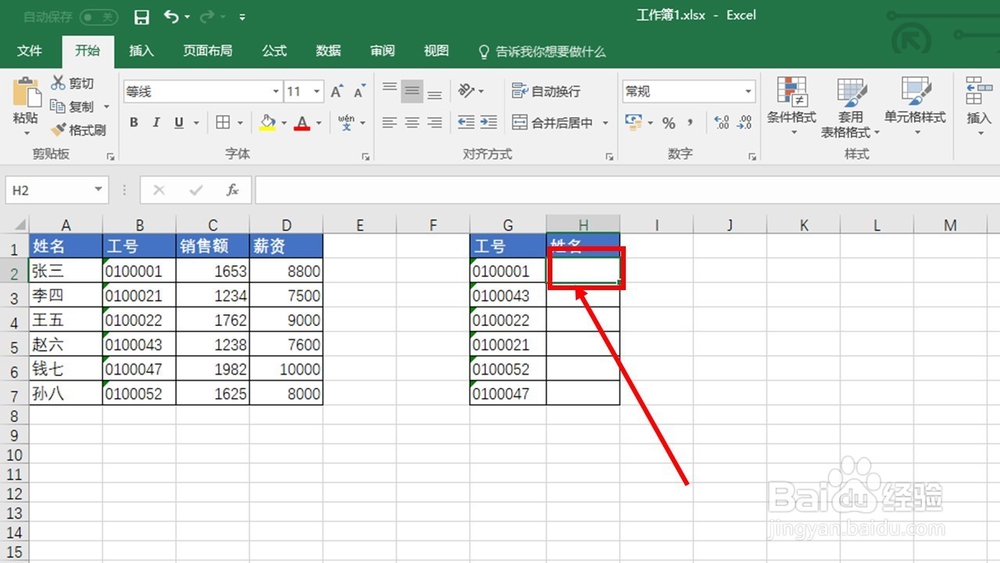
Task: Click the Borders icon
Action: pos(223,122)
